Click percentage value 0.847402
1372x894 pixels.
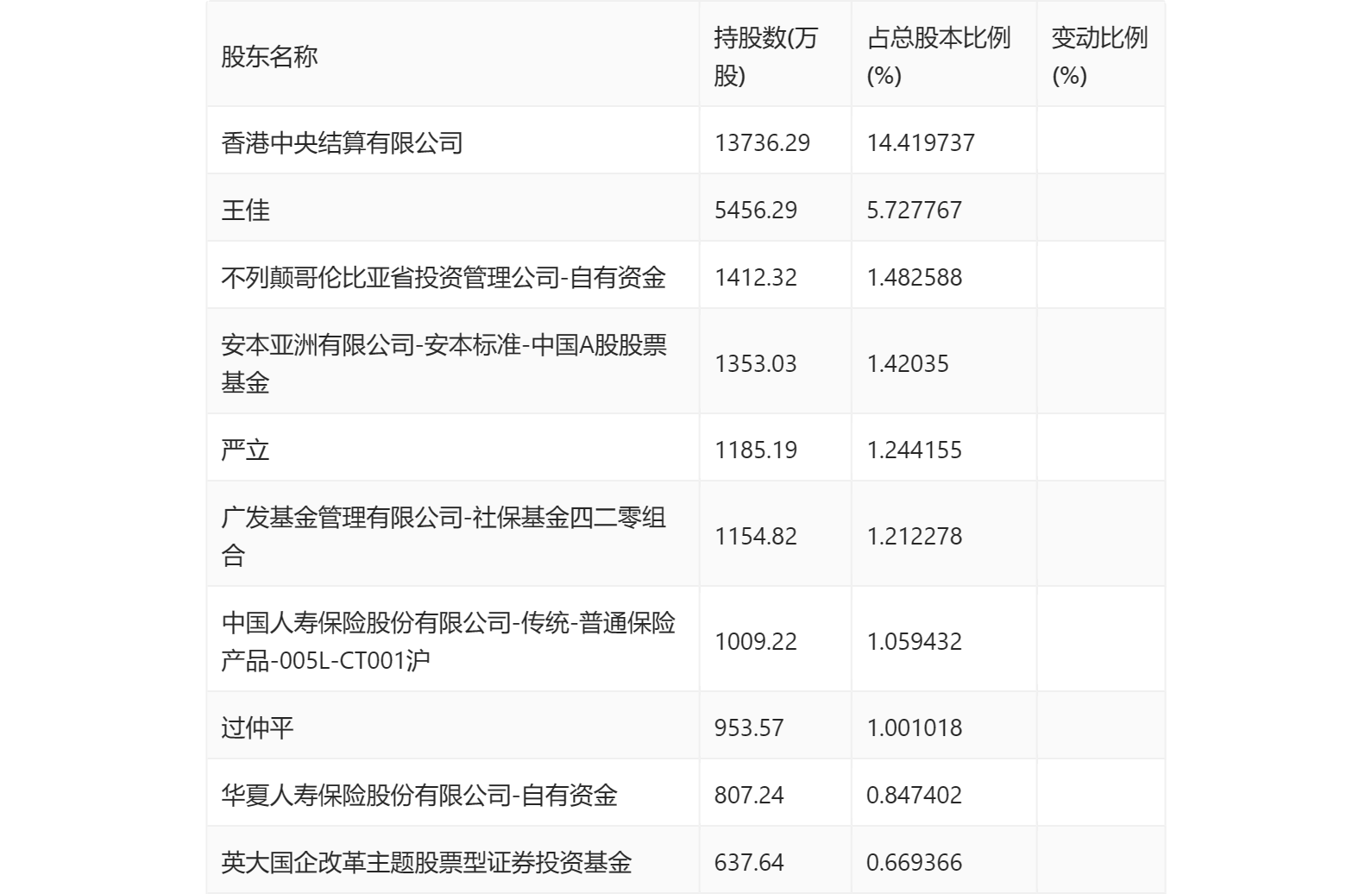tap(914, 795)
